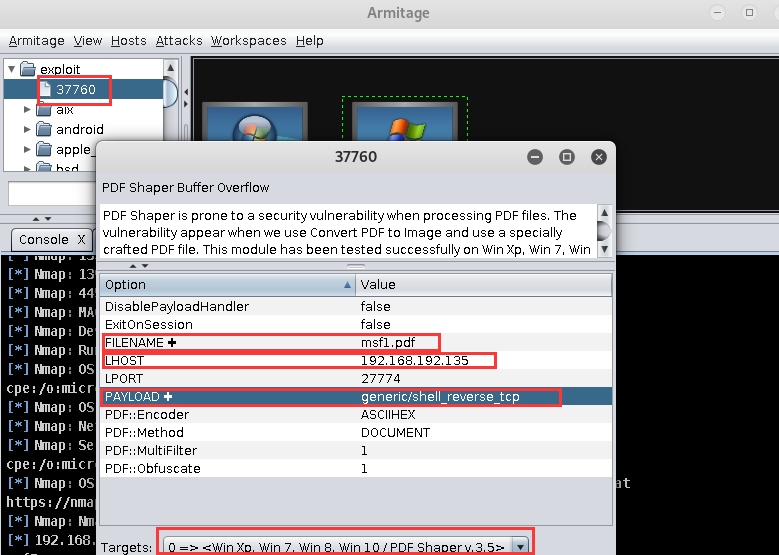The height and width of the screenshot is (555, 779).
Task: Click the 37760 module file icon
Action: point(45,89)
